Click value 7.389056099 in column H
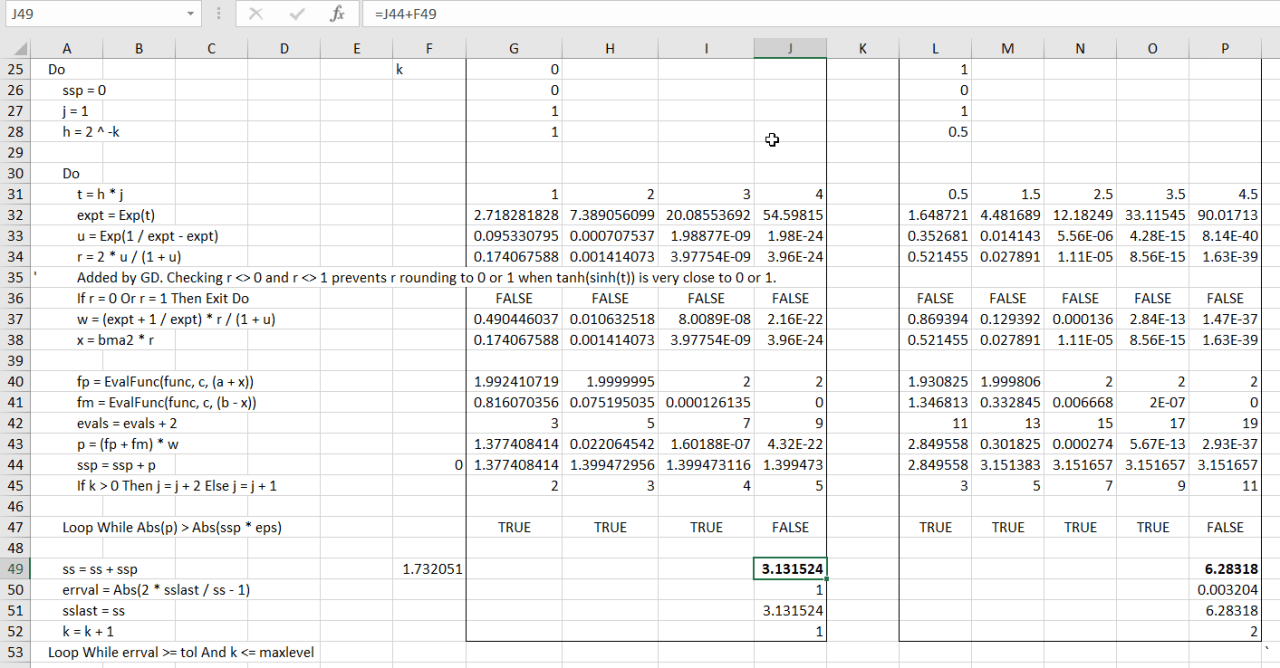This screenshot has width=1280, height=668. click(x=612, y=215)
